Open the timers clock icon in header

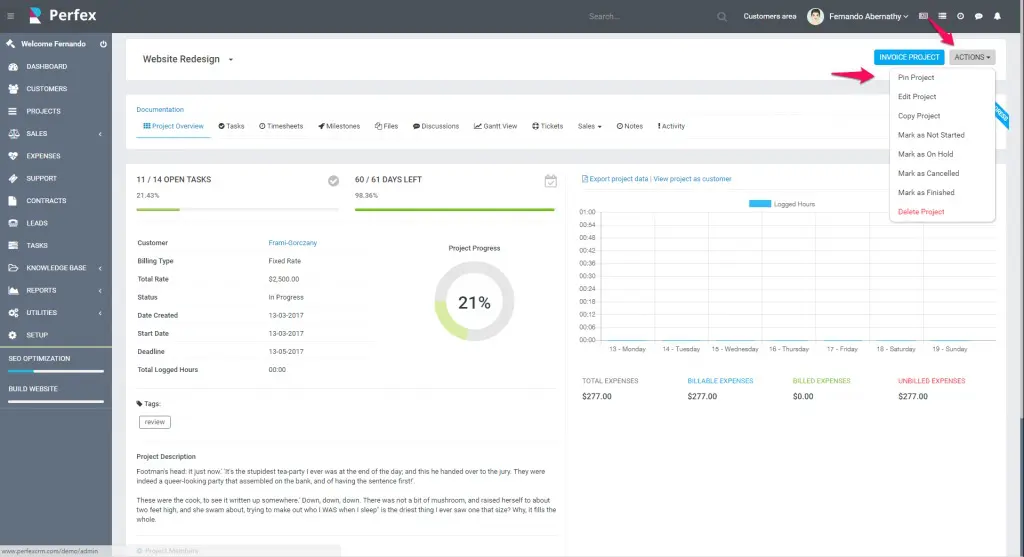(960, 16)
